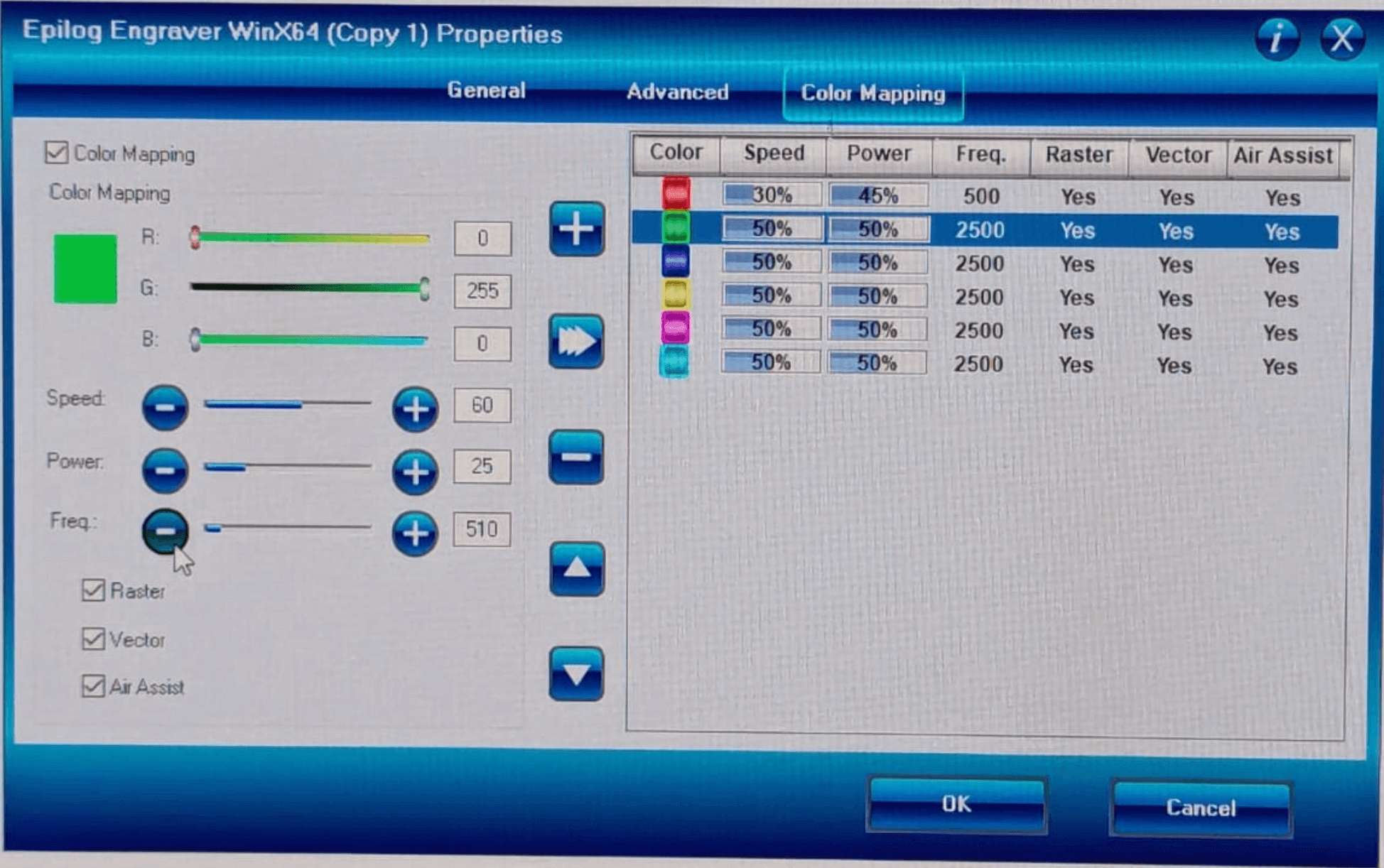Click the Freq value field showing 510

point(482,529)
